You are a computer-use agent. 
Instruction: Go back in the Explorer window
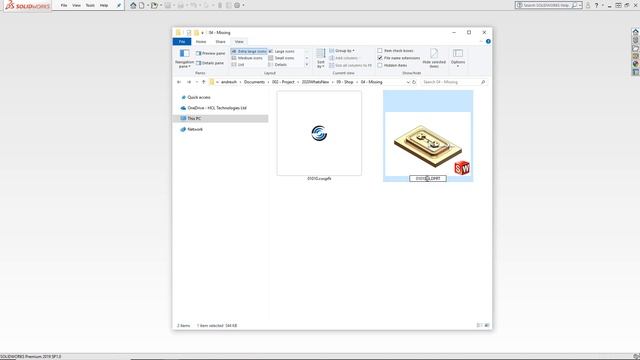[x=179, y=82]
